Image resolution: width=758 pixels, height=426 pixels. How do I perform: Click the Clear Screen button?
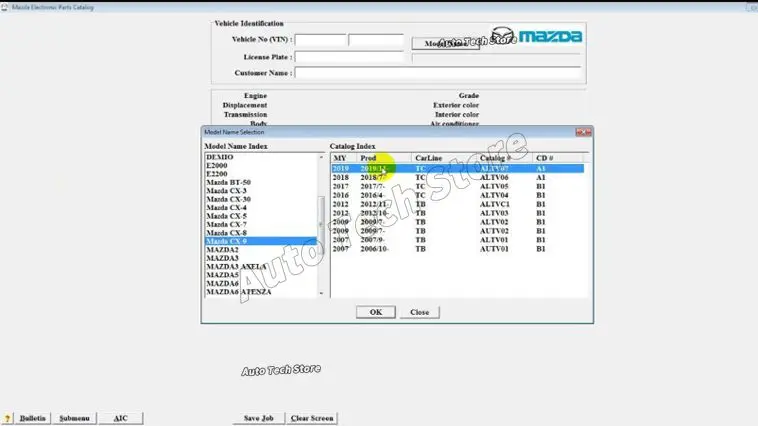click(x=312, y=418)
